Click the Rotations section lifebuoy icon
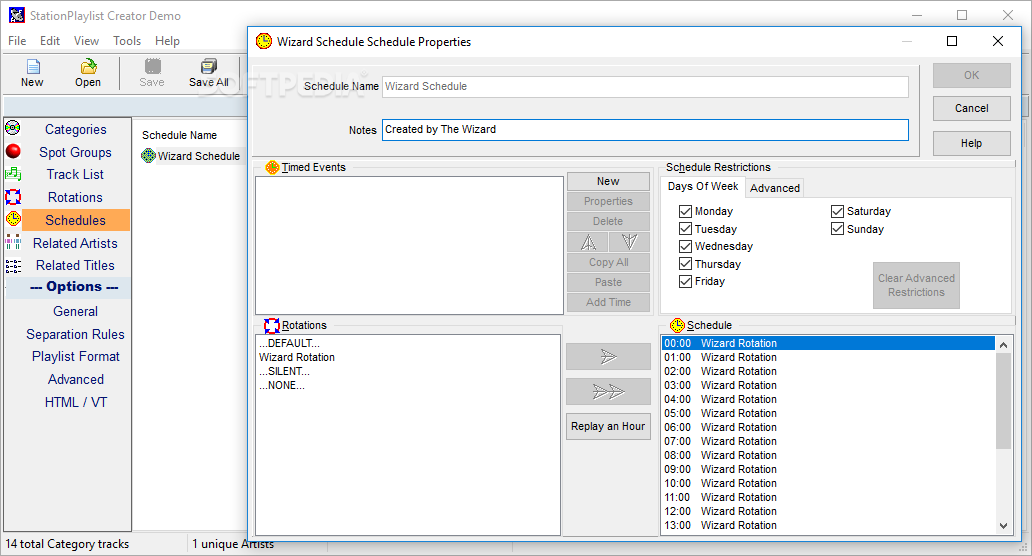This screenshot has height=556, width=1032. coord(272,326)
